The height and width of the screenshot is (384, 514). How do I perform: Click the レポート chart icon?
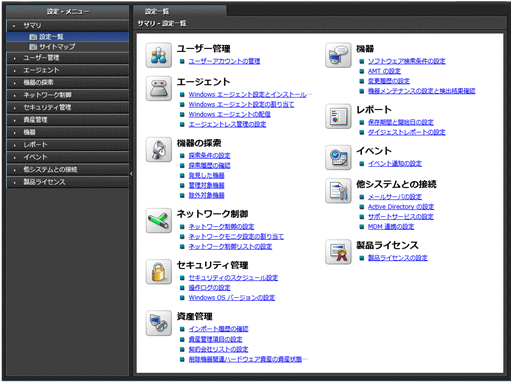pyautogui.click(x=338, y=116)
